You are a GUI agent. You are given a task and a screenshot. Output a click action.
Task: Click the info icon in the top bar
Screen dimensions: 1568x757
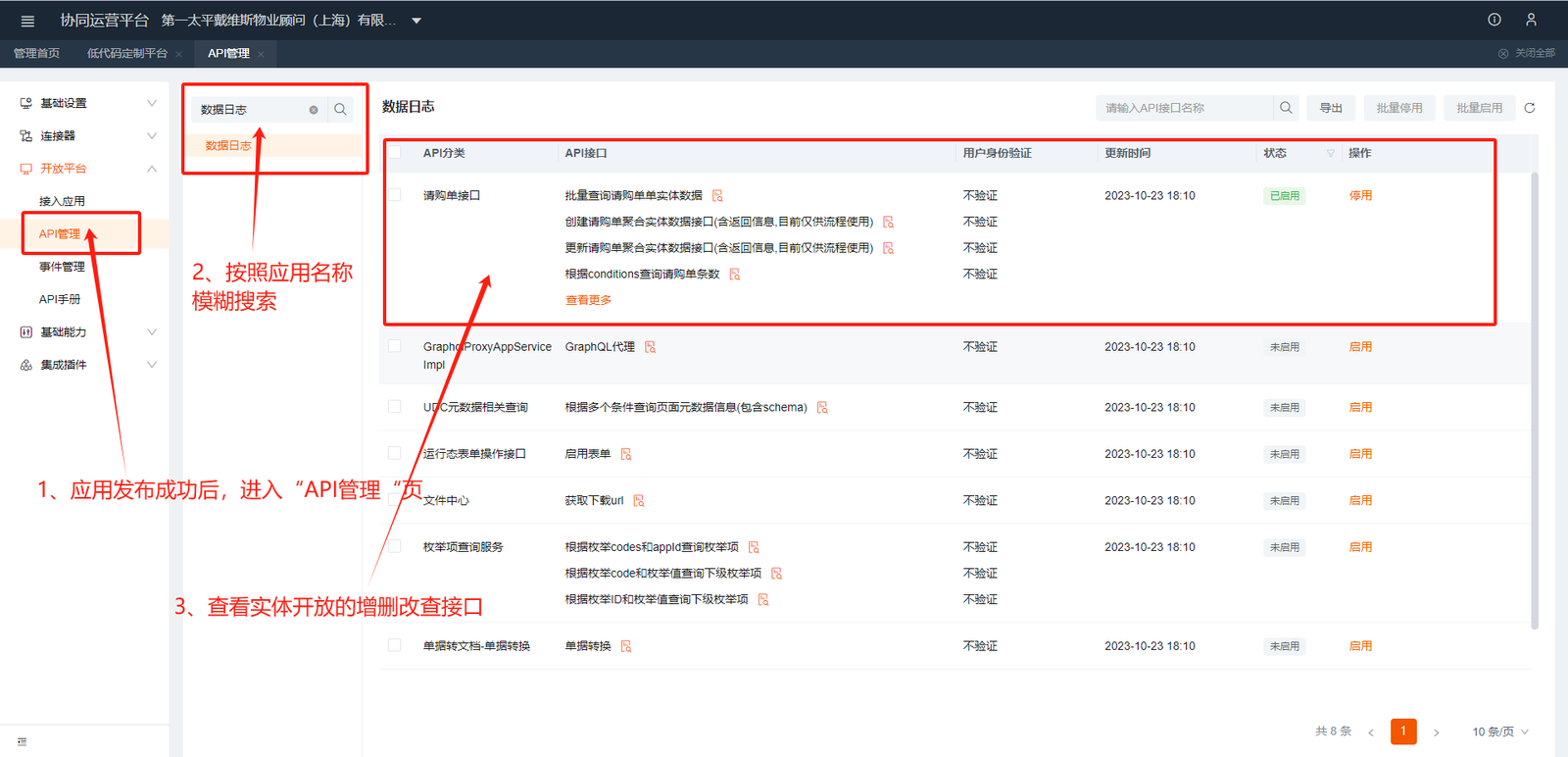[x=1494, y=20]
